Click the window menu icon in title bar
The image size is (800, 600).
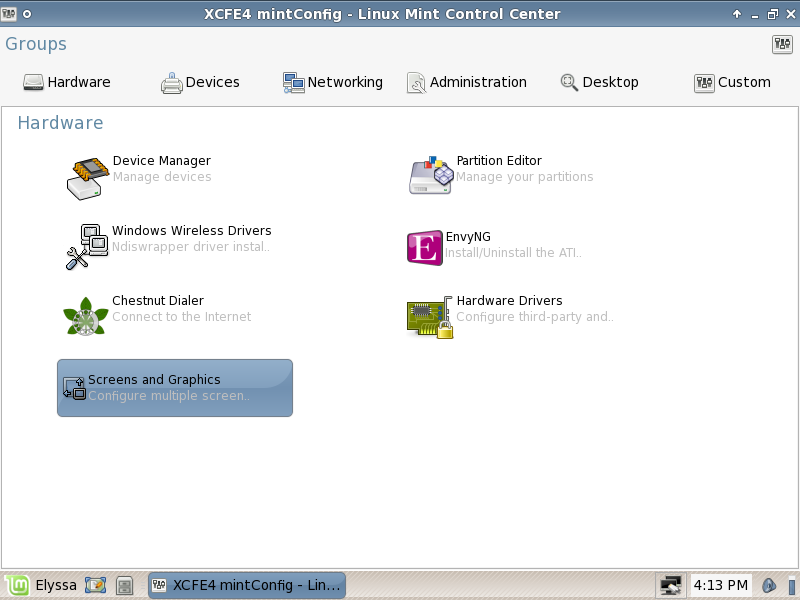(x=9, y=14)
